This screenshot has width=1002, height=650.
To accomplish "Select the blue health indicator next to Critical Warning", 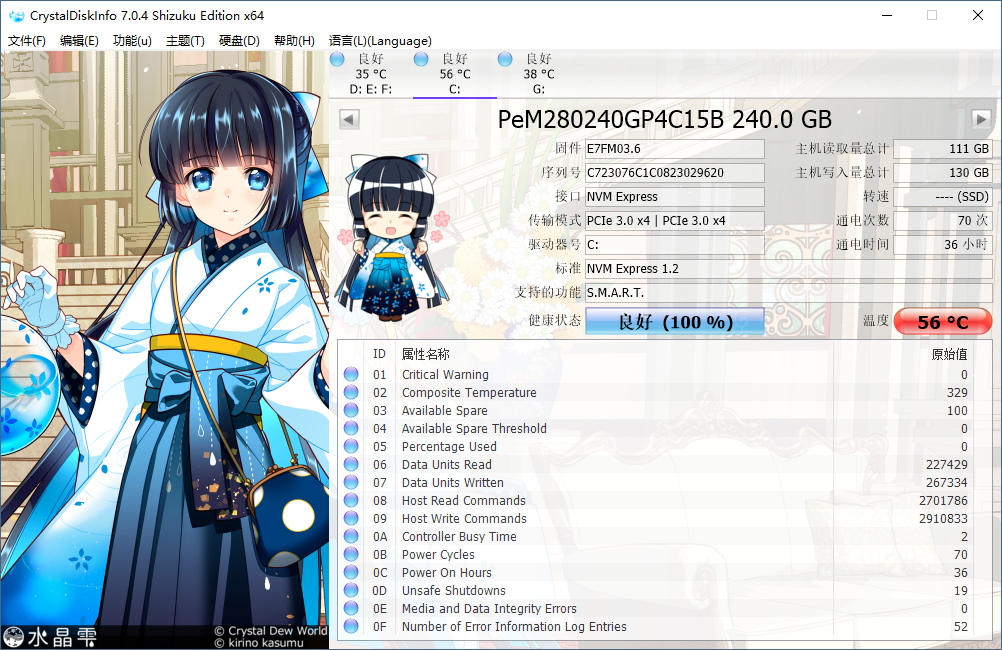I will [x=351, y=374].
